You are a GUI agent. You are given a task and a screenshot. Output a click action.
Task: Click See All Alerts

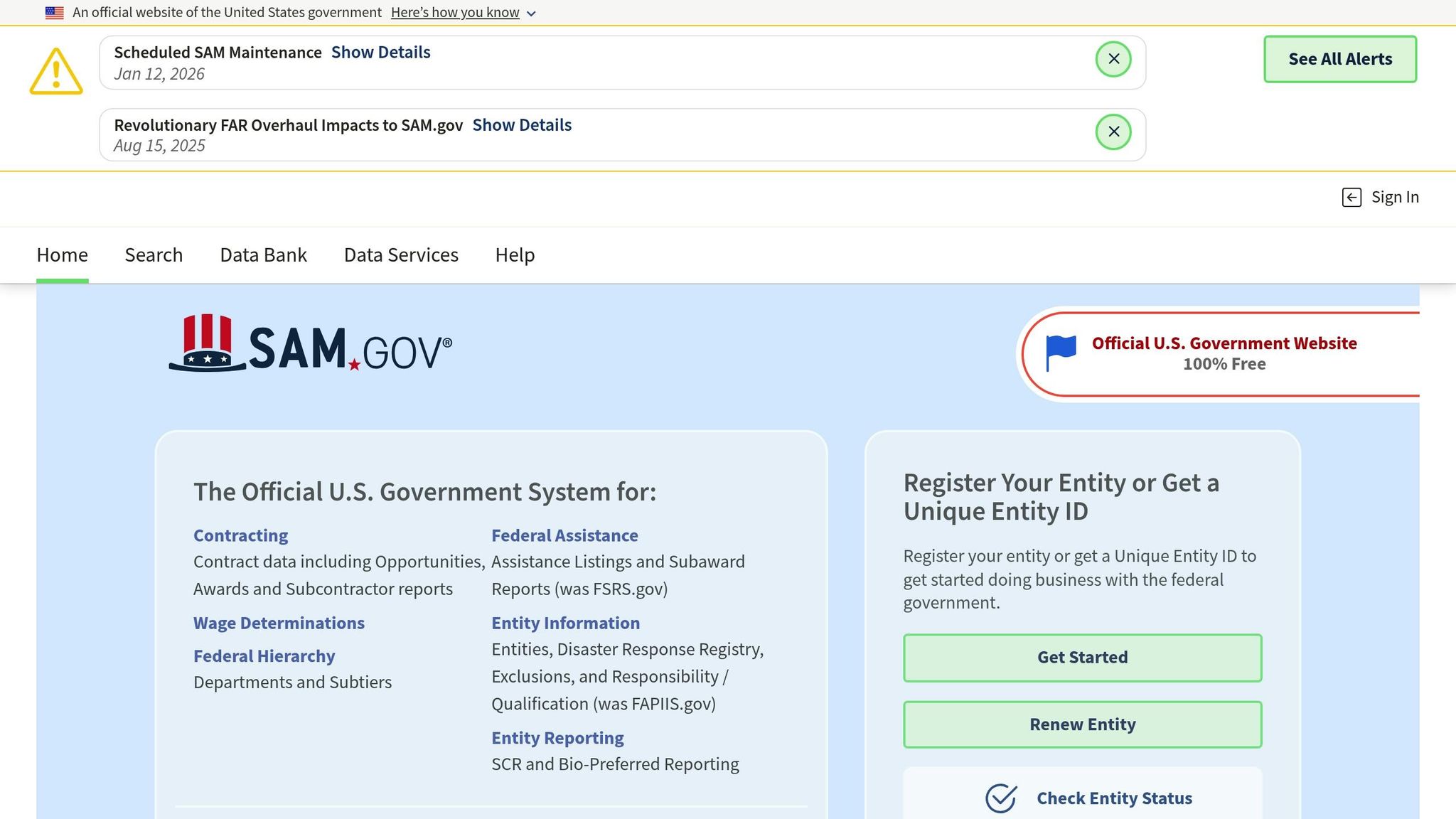coord(1339,59)
